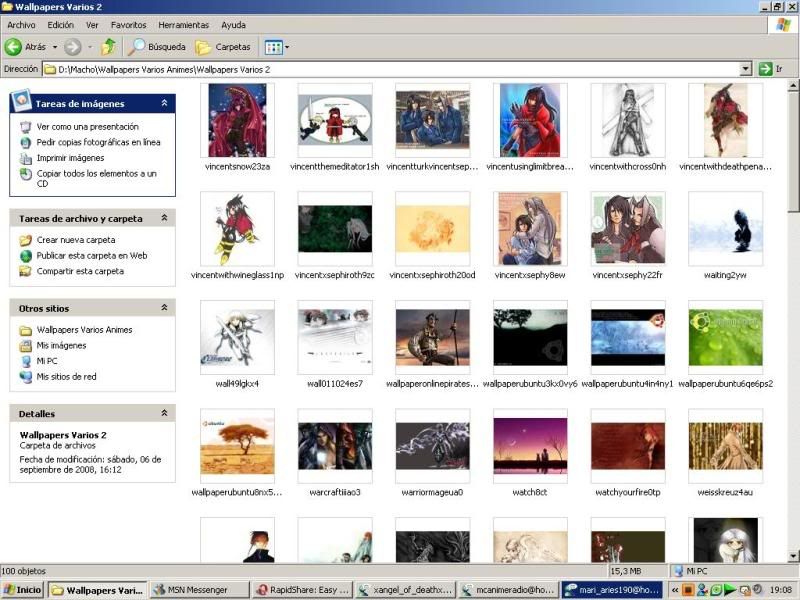Click the Mis imágenes folder icon
The height and width of the screenshot is (600, 800).
pos(26,346)
